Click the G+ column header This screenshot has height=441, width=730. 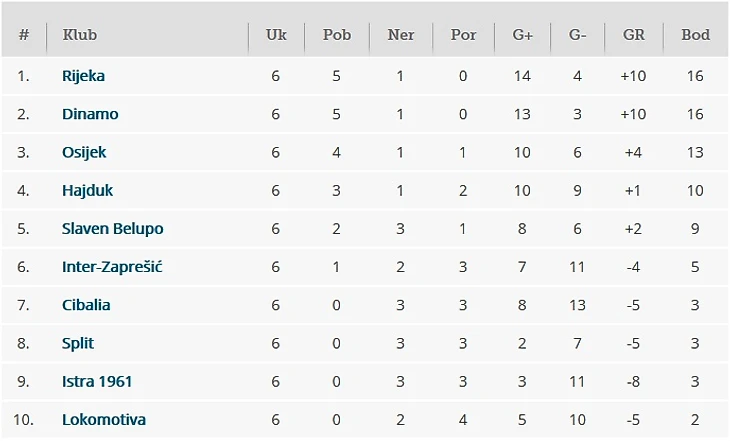tap(523, 35)
